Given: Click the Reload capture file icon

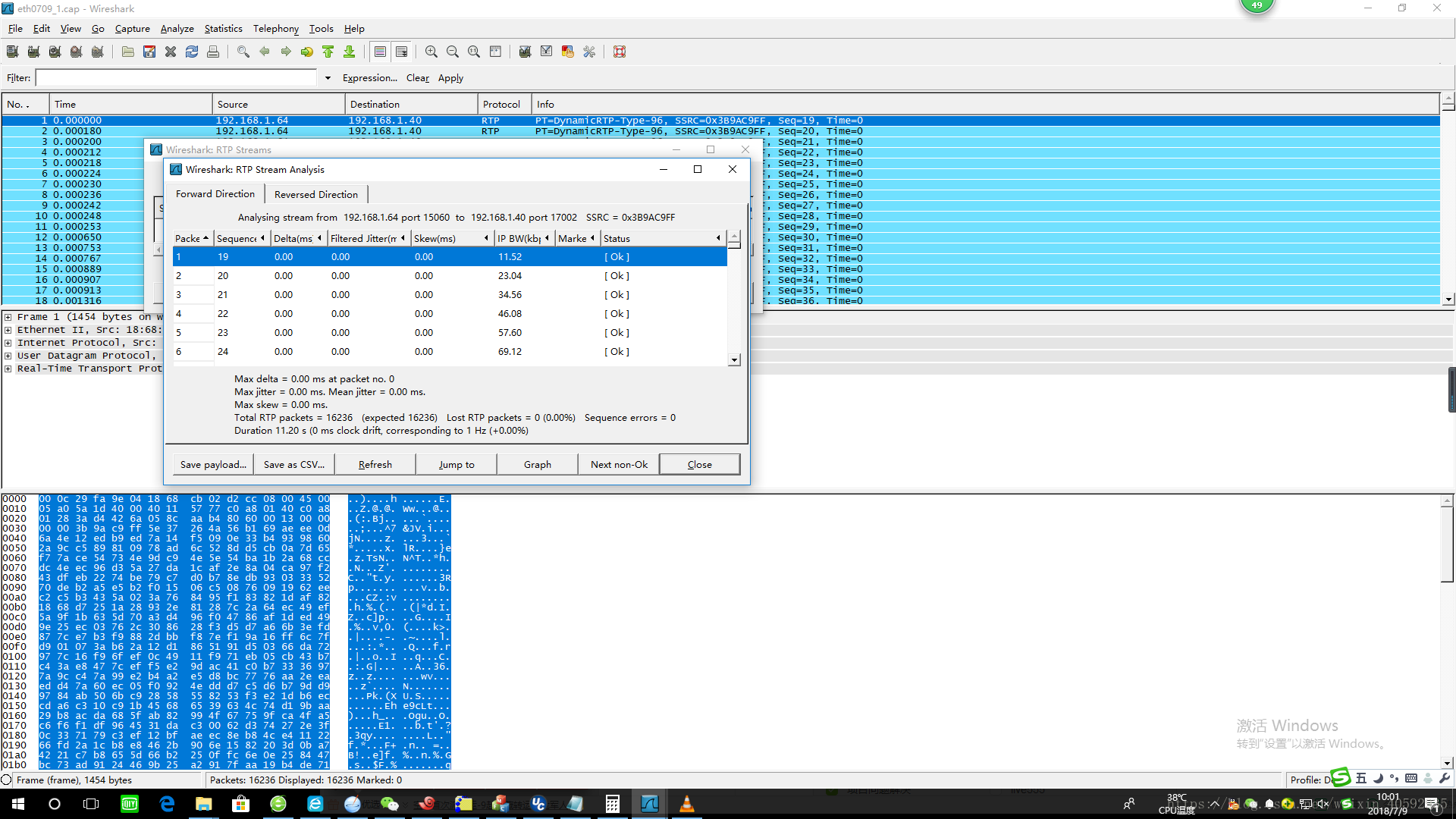Looking at the screenshot, I should pyautogui.click(x=192, y=52).
